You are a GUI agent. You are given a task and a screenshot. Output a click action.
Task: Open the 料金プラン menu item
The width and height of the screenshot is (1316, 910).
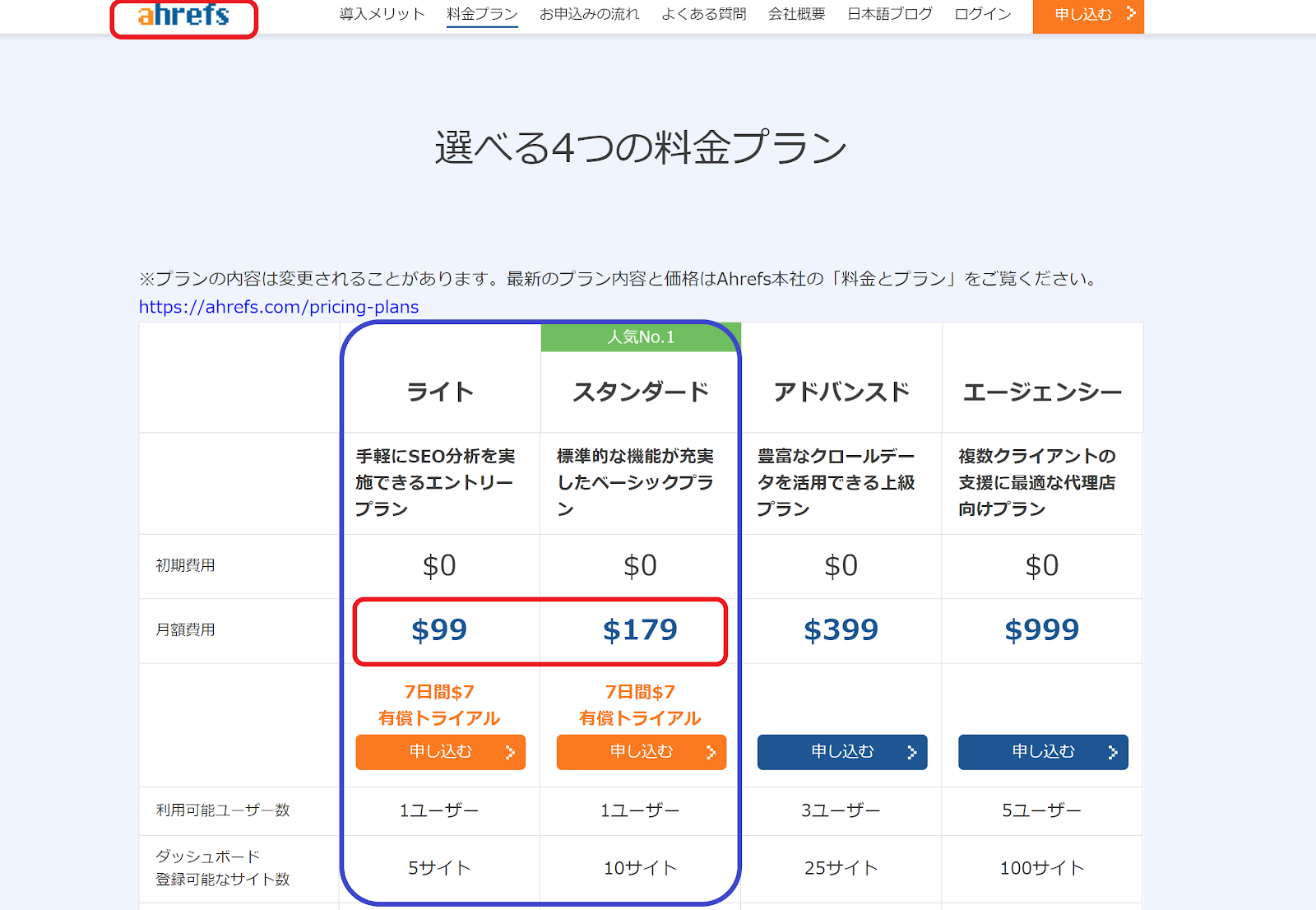(x=482, y=14)
